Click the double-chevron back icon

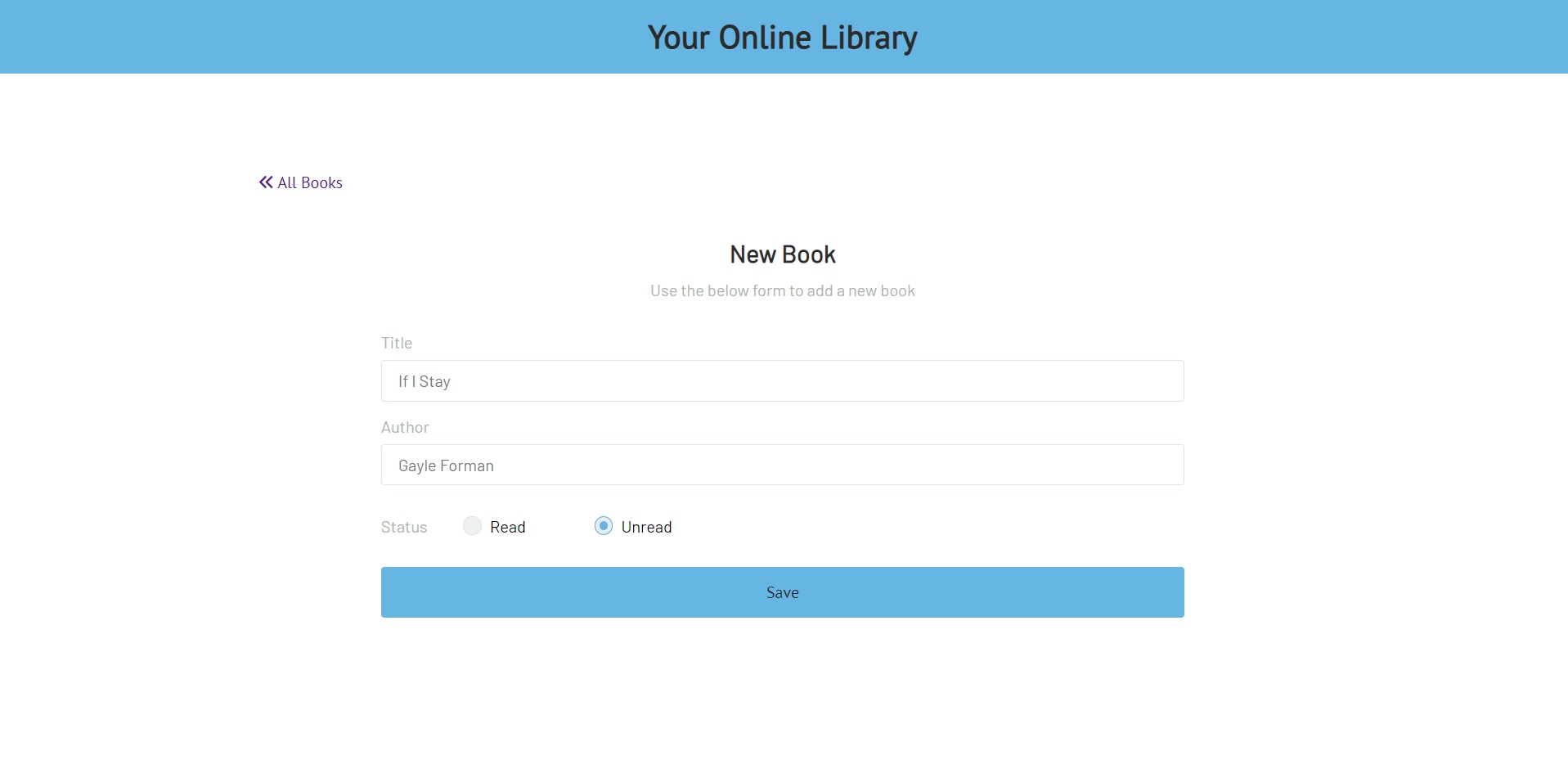(264, 182)
